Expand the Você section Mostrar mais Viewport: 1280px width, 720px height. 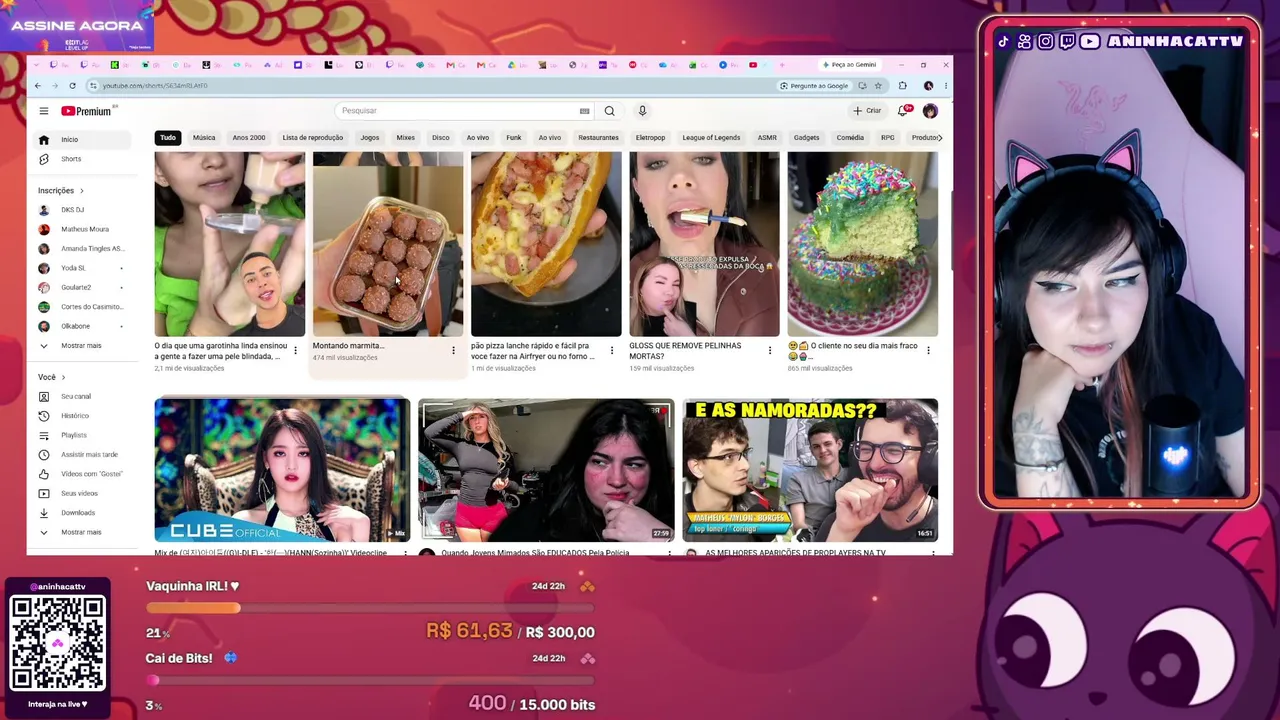[79, 532]
